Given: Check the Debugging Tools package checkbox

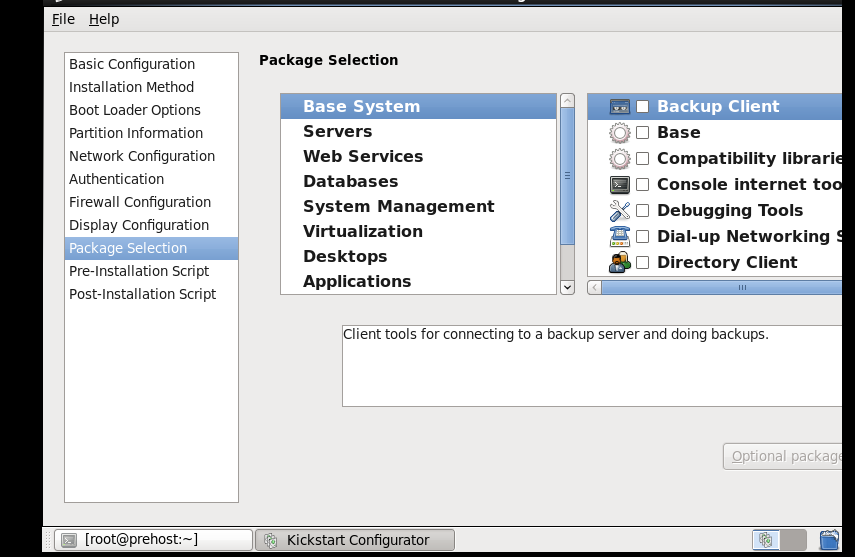Looking at the screenshot, I should (x=643, y=211).
